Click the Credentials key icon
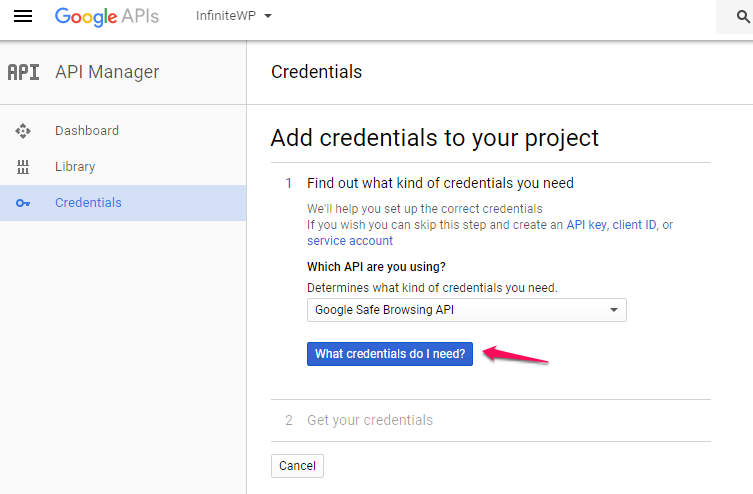This screenshot has width=753, height=494. [23, 203]
